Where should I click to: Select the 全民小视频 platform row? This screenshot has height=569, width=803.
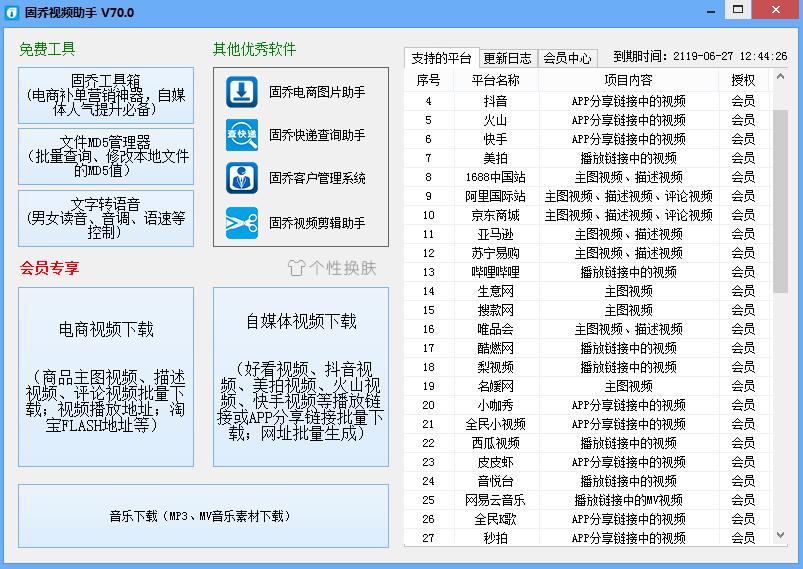587,424
